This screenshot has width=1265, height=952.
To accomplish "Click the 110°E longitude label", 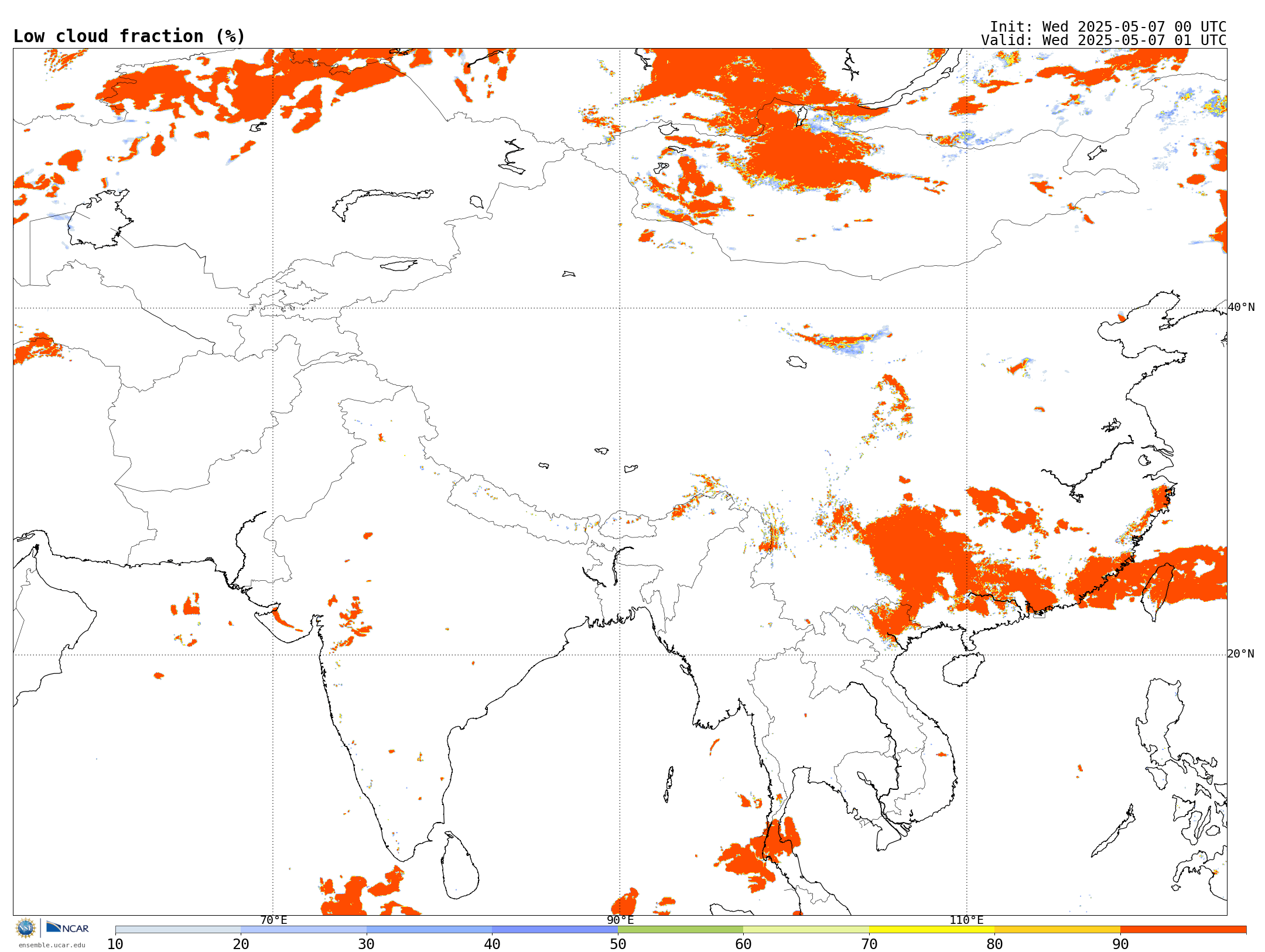I will tap(966, 920).
